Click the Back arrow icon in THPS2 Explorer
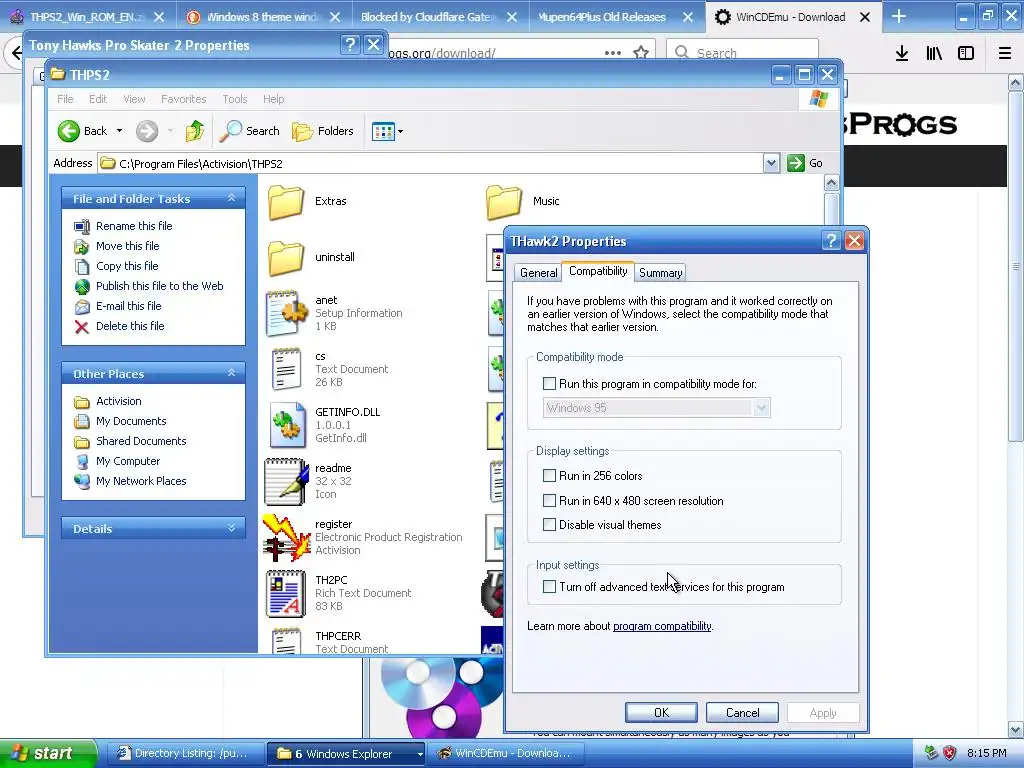The width and height of the screenshot is (1024, 768). (x=69, y=131)
